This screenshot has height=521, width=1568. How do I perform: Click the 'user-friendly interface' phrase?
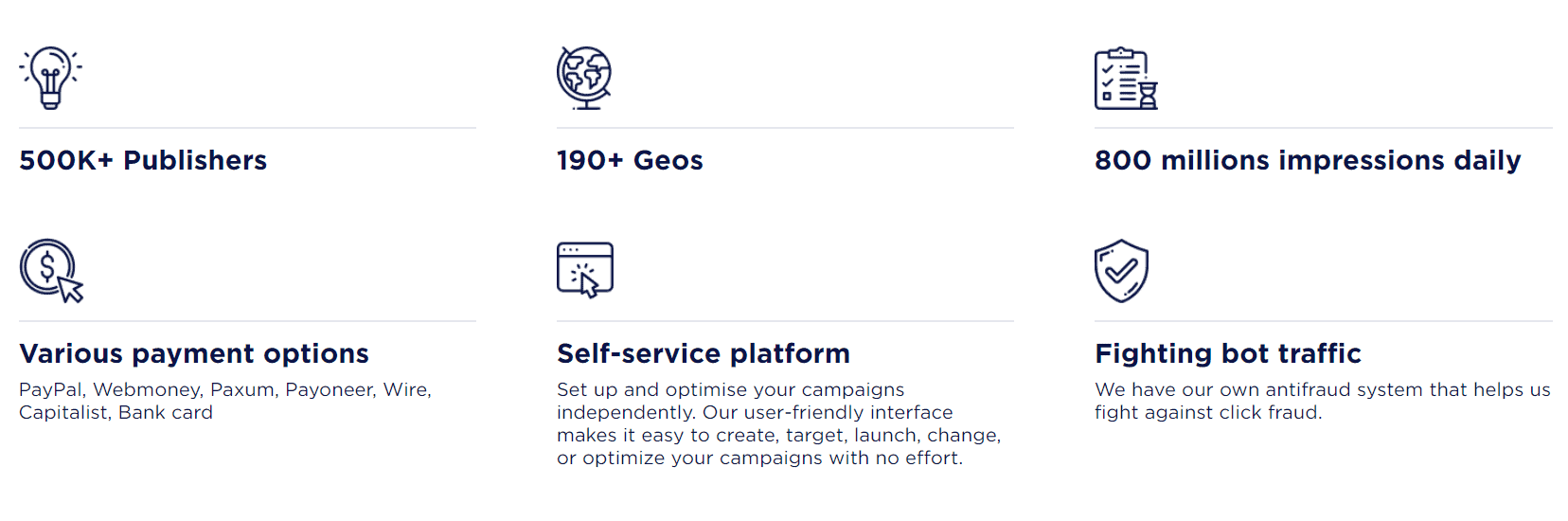847,413
